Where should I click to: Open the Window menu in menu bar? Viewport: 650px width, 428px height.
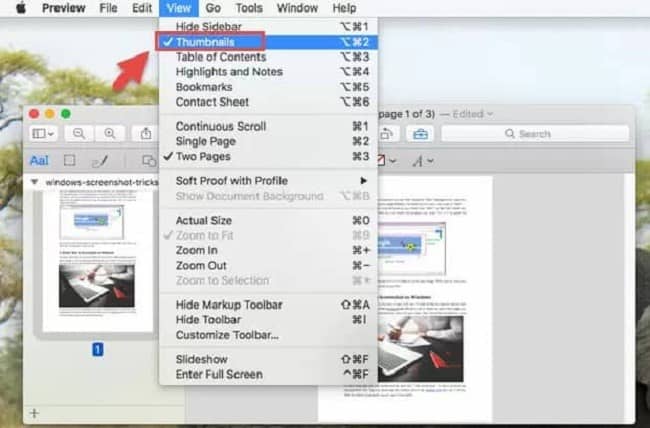tap(297, 8)
